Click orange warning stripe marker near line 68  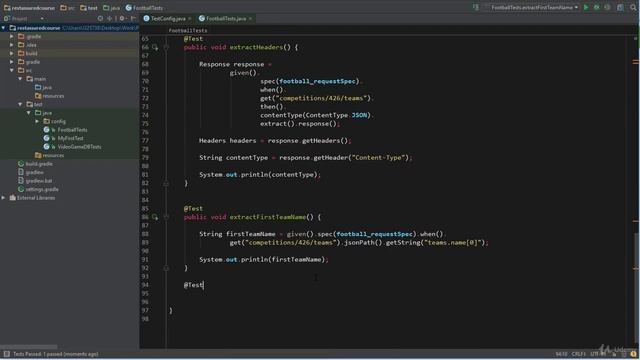pos(636,62)
